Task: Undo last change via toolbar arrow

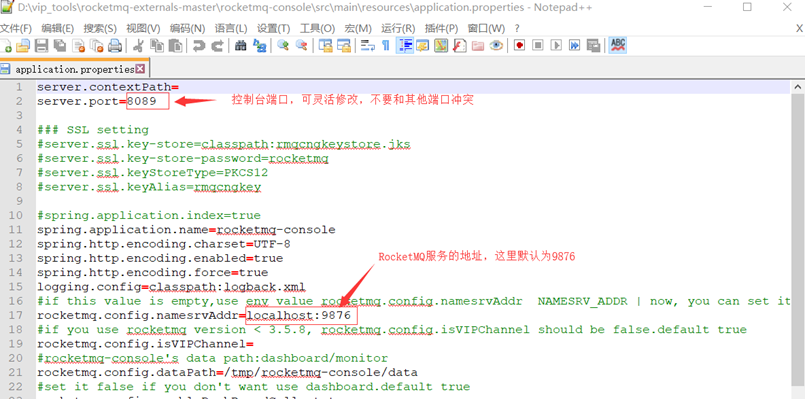Action: point(199,46)
